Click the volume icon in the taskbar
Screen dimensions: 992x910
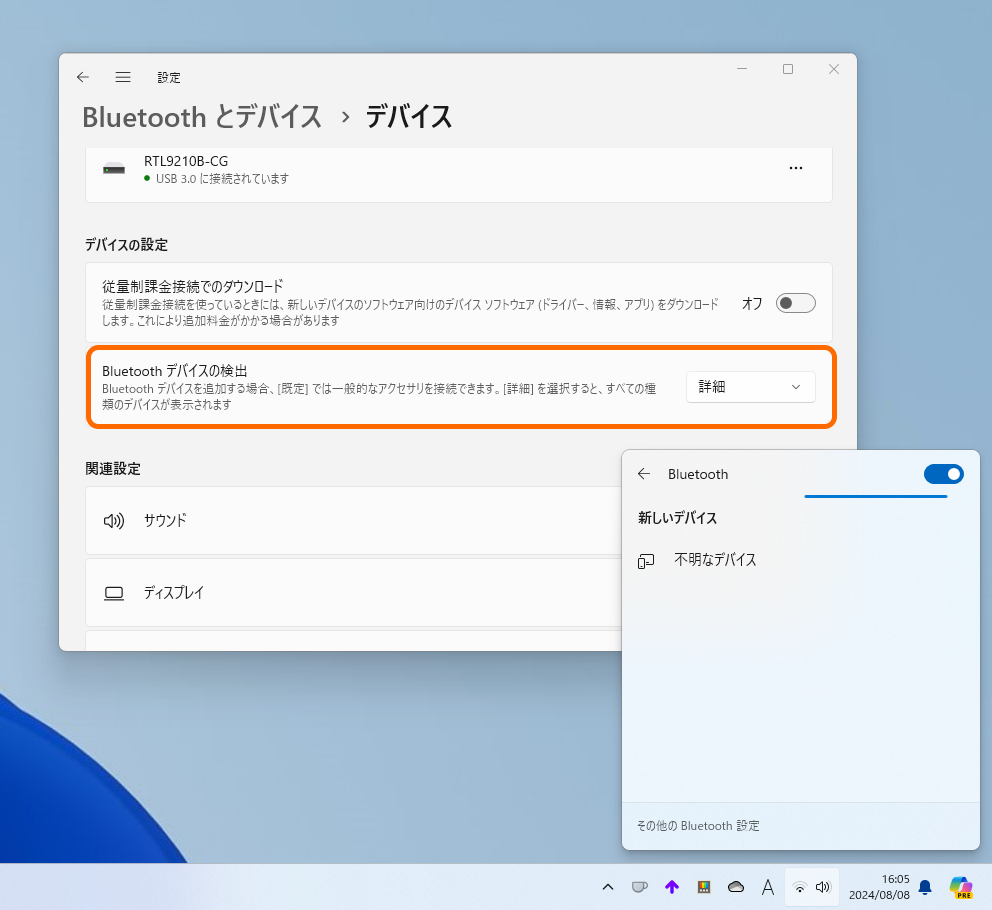825,887
